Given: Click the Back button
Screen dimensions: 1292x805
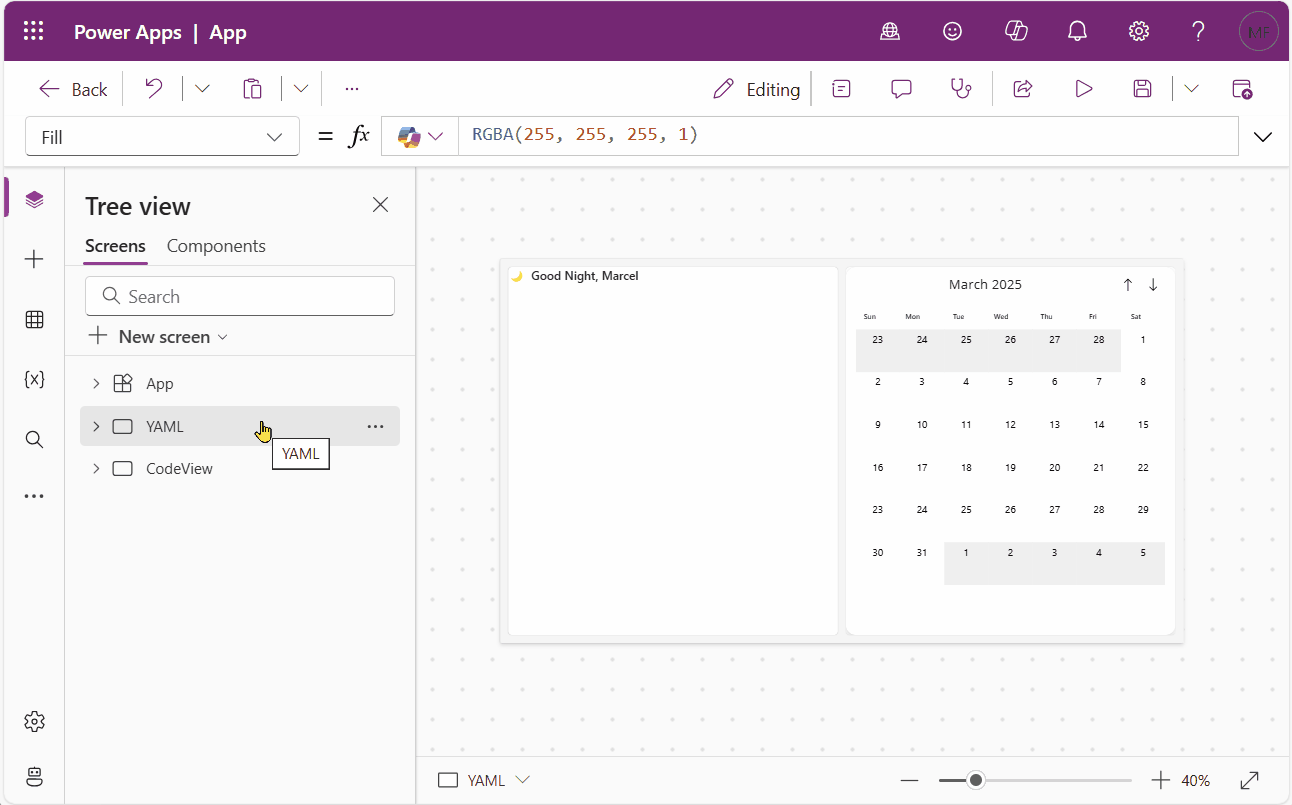Looking at the screenshot, I should click(x=72, y=88).
